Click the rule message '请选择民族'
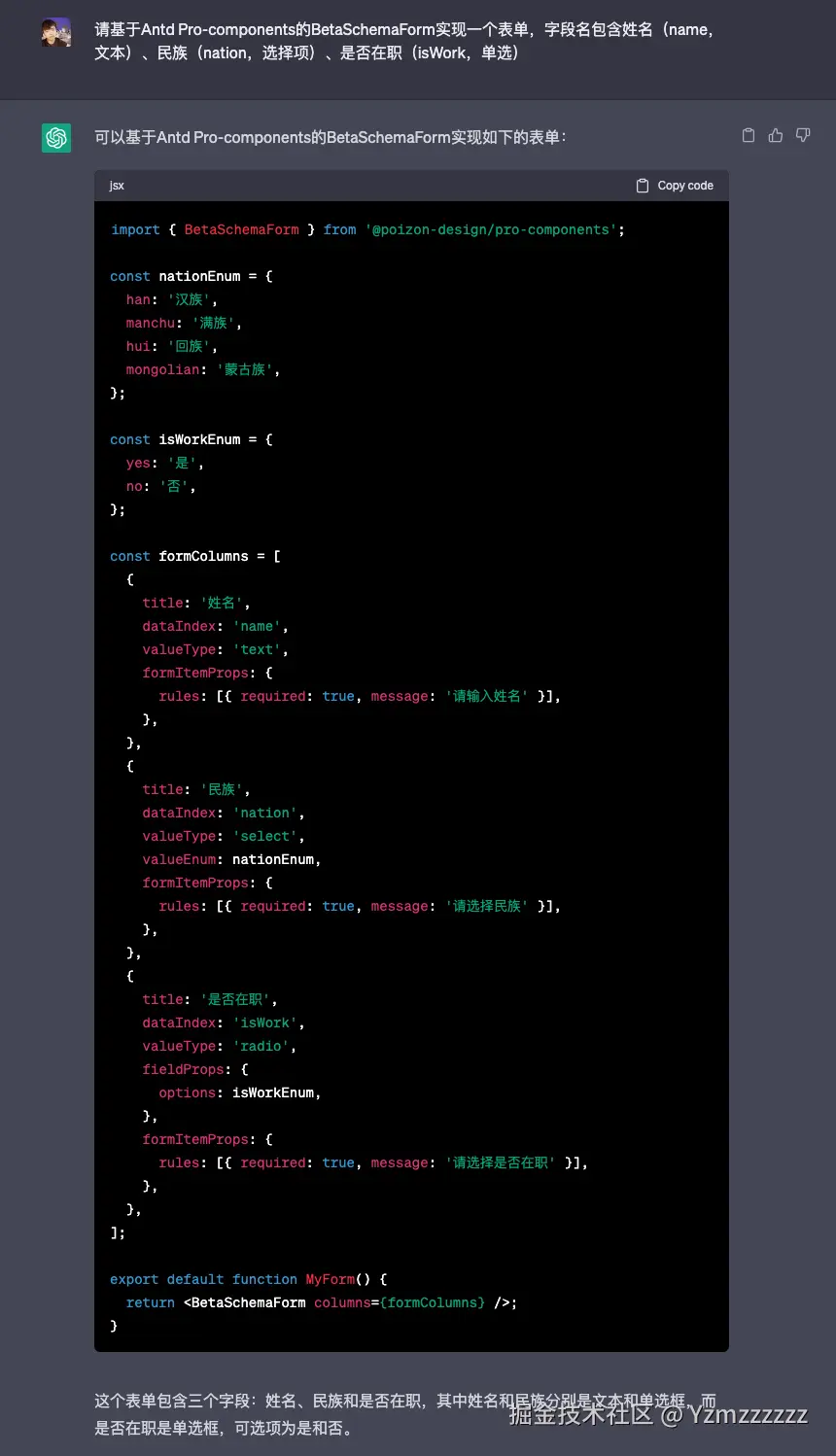 click(x=487, y=906)
